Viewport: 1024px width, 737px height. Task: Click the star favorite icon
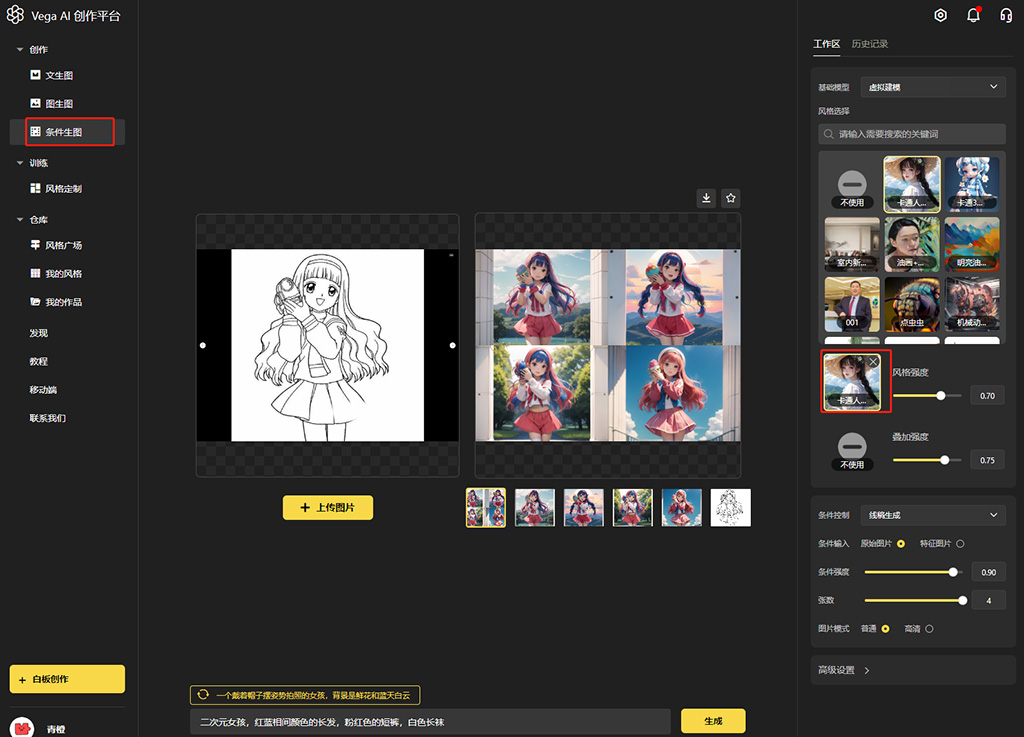731,198
